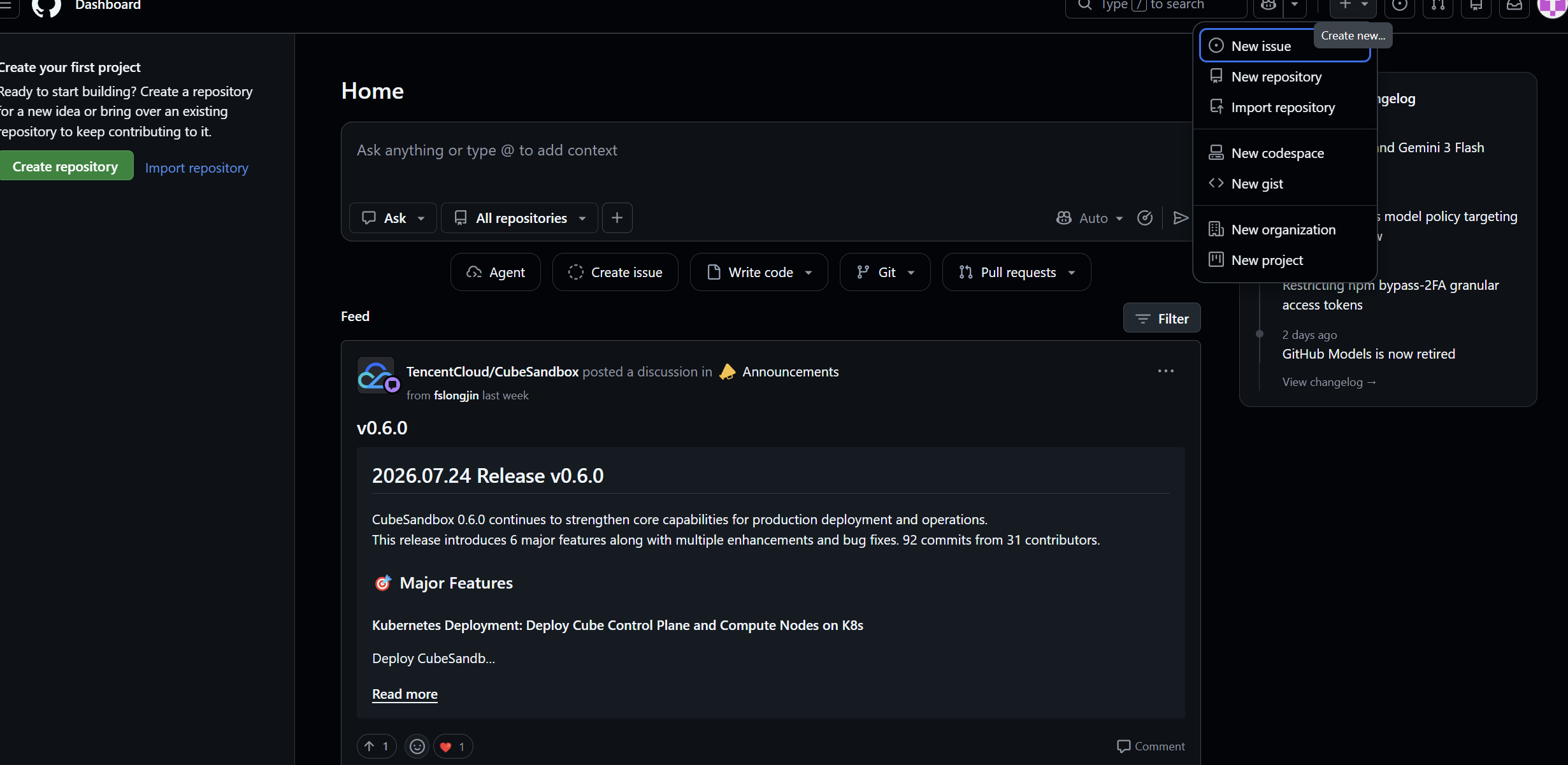Open the Issues icon in top bar
The image size is (1568, 765).
1399,6
